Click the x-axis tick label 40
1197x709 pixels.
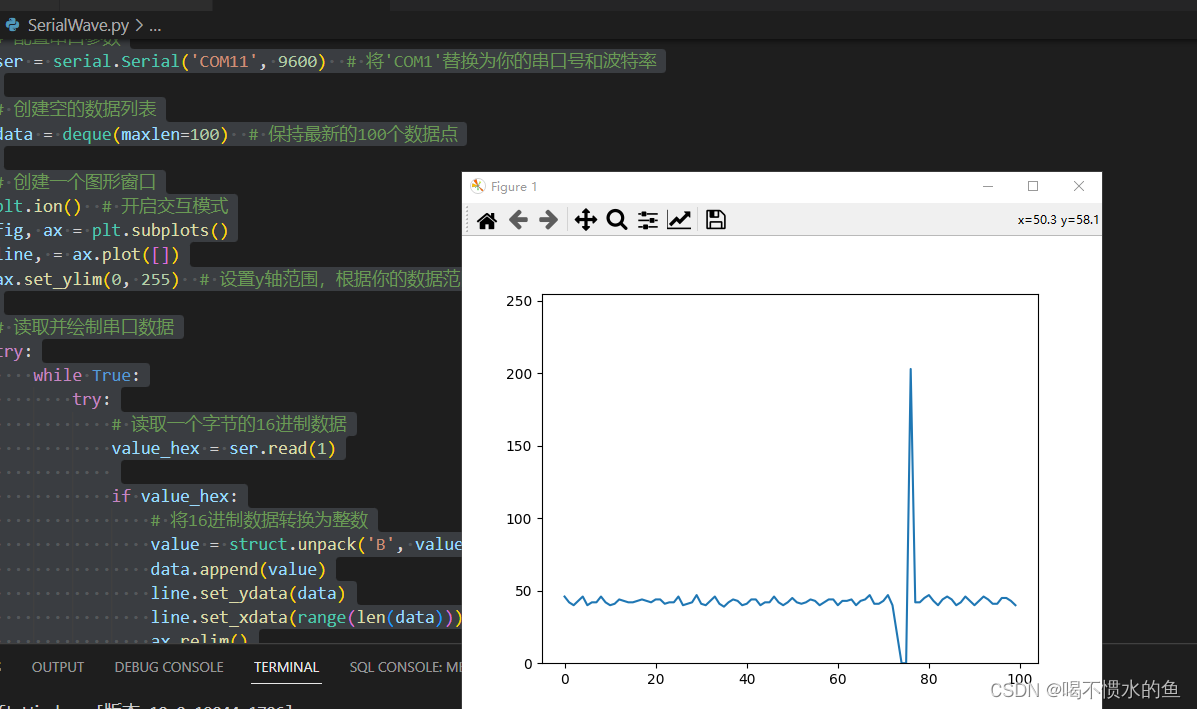[747, 679]
